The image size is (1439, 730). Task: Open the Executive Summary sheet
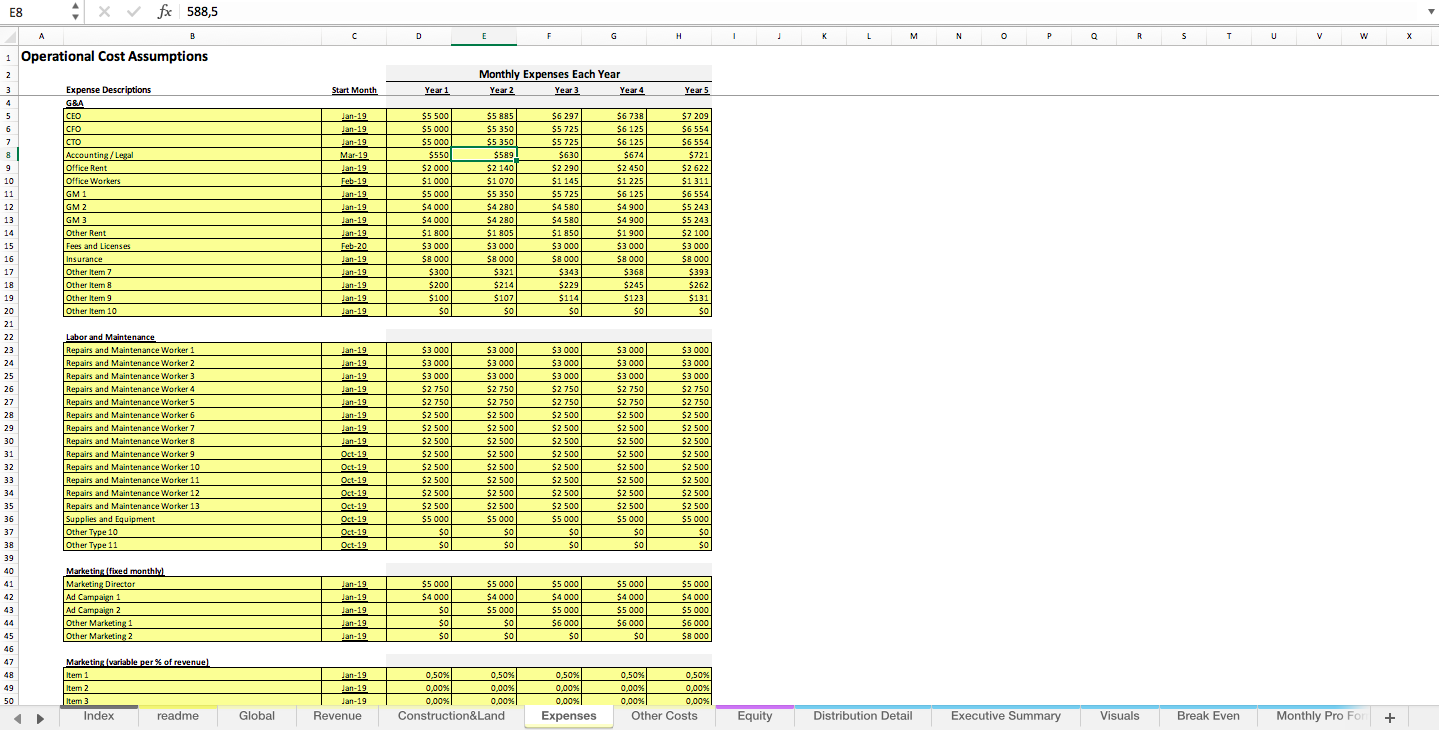click(1004, 716)
